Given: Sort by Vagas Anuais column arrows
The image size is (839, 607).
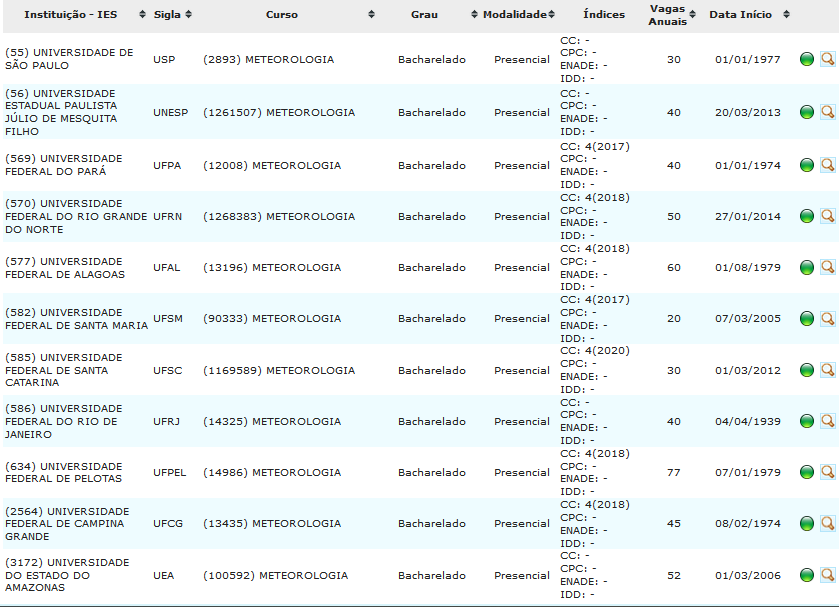Looking at the screenshot, I should (692, 14).
